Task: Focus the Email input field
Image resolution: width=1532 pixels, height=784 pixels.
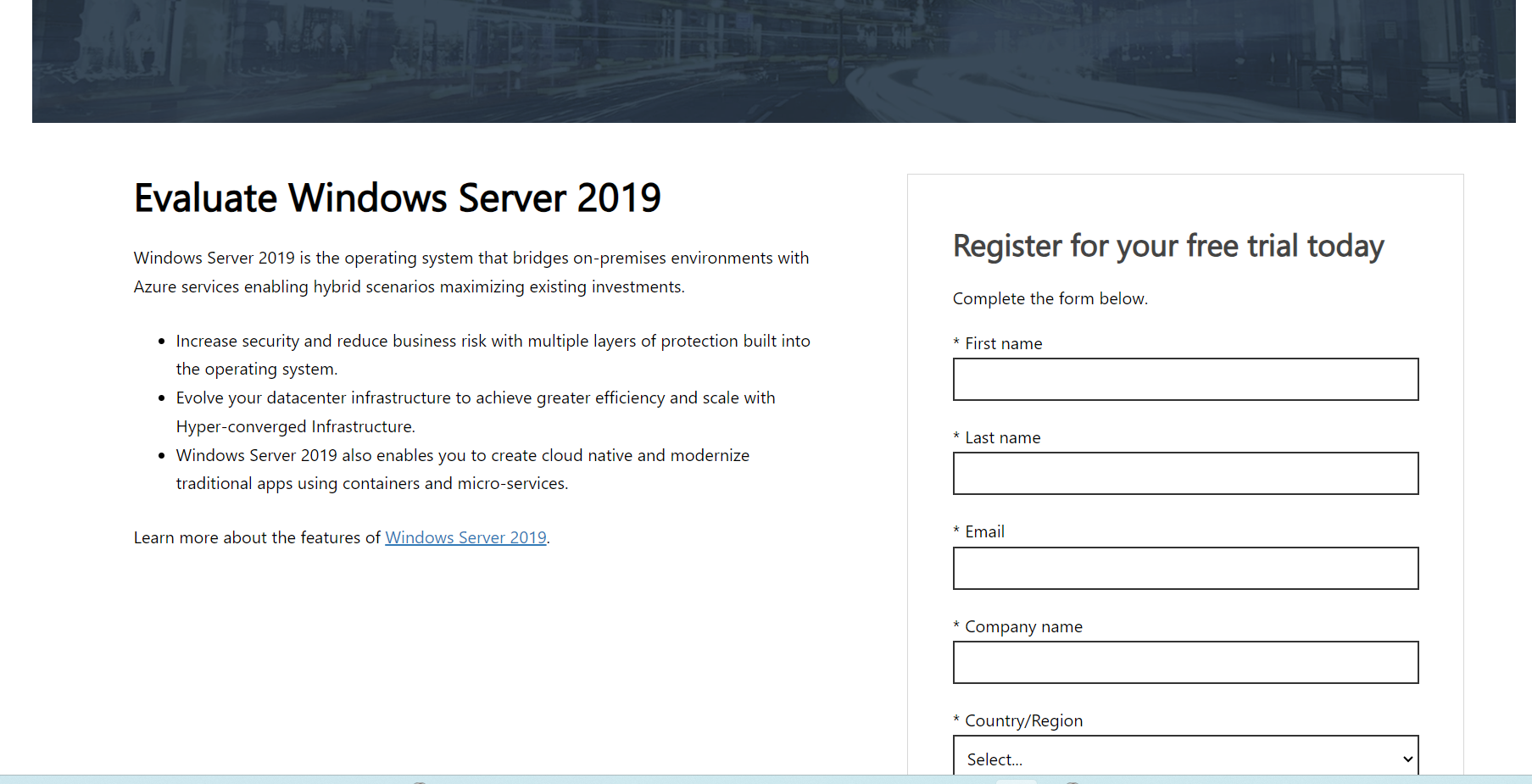Action: pos(1185,568)
